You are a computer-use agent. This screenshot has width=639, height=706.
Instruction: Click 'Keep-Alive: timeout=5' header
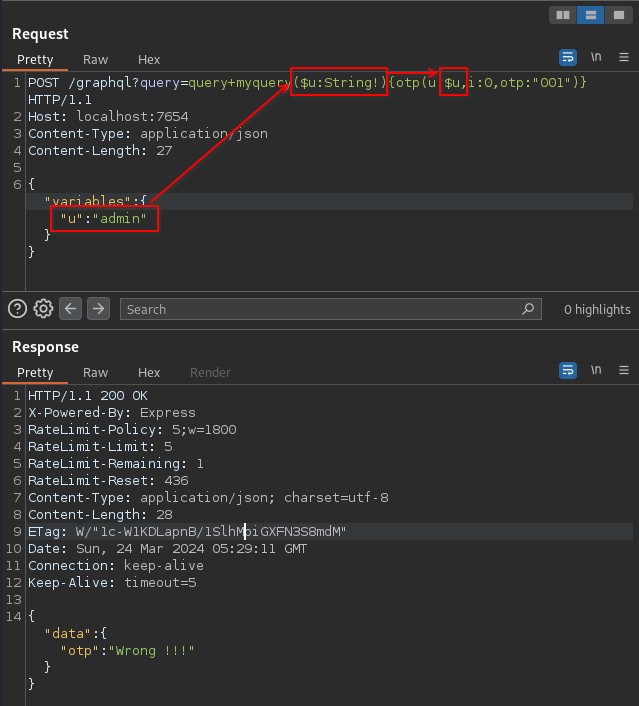click(112, 583)
